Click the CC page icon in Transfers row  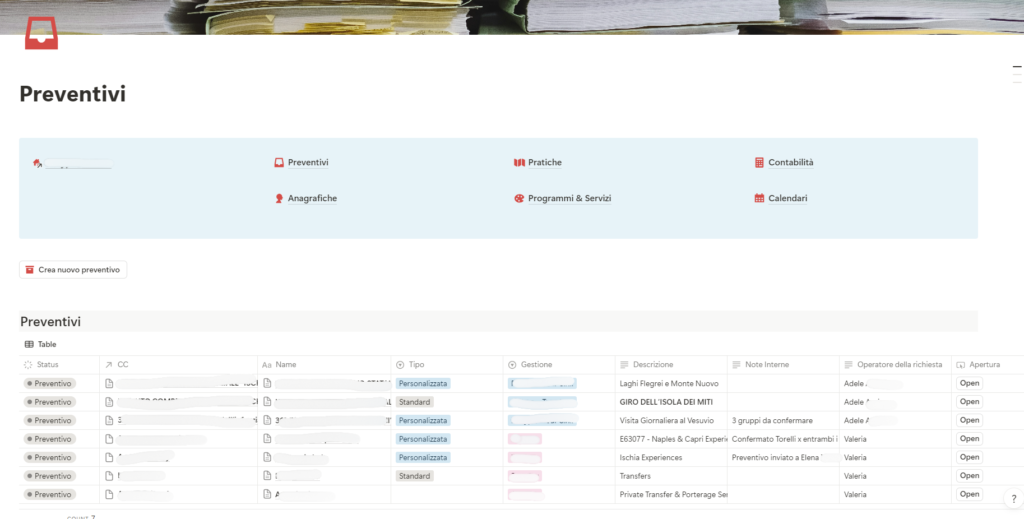109,476
